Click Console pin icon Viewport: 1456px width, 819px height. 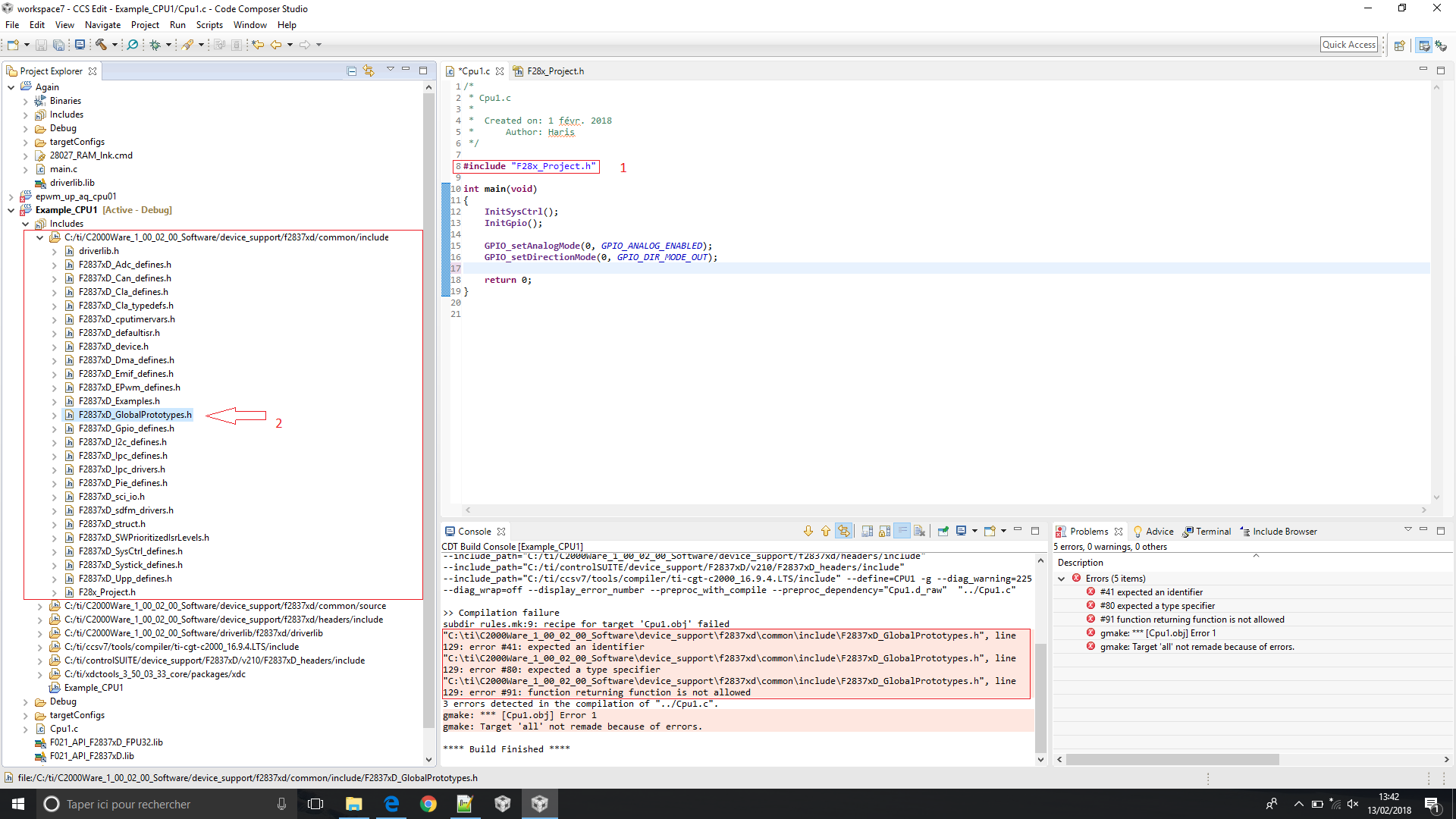tap(943, 532)
